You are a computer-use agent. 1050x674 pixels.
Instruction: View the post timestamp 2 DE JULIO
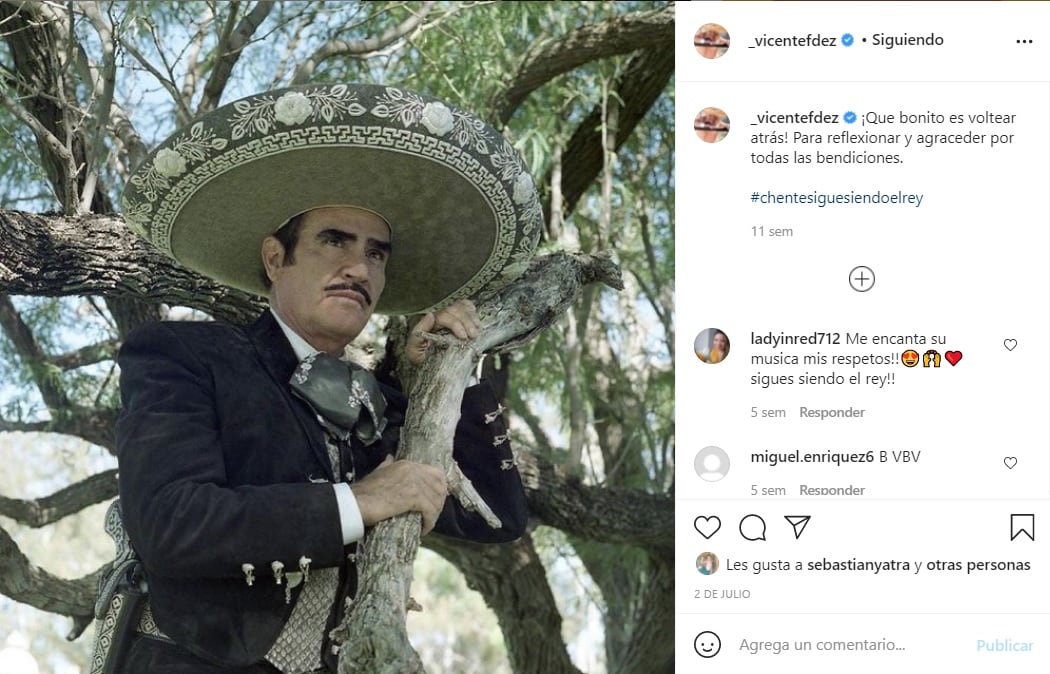point(723,594)
